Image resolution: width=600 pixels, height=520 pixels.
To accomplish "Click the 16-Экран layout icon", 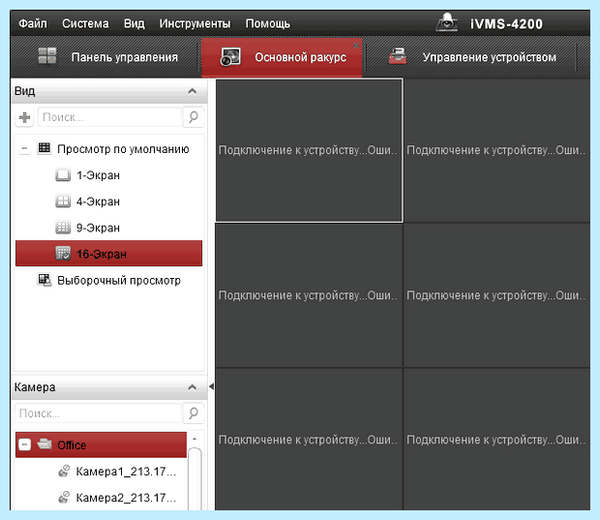I will (63, 253).
